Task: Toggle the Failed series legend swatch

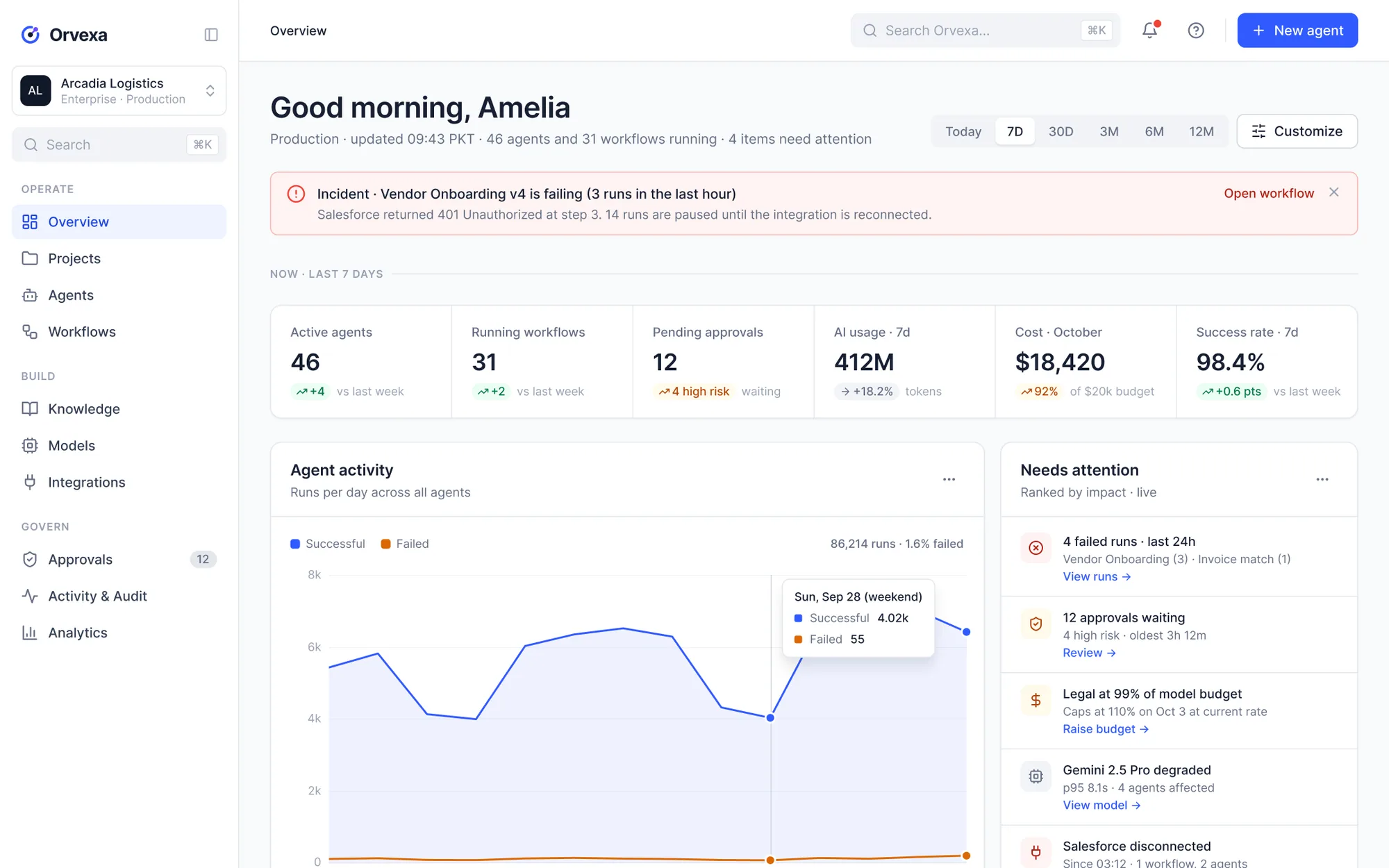Action: [385, 544]
